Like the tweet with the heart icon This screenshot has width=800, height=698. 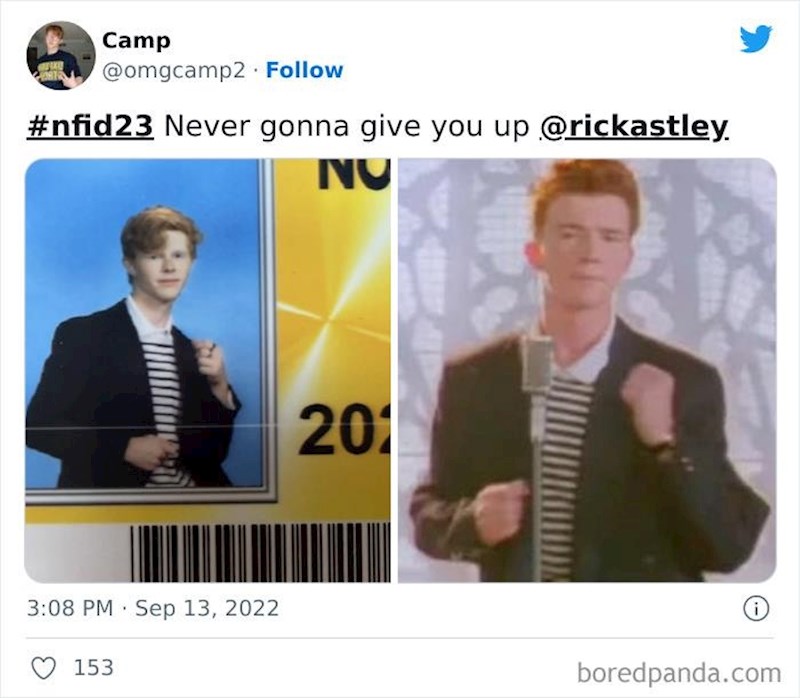[44, 667]
